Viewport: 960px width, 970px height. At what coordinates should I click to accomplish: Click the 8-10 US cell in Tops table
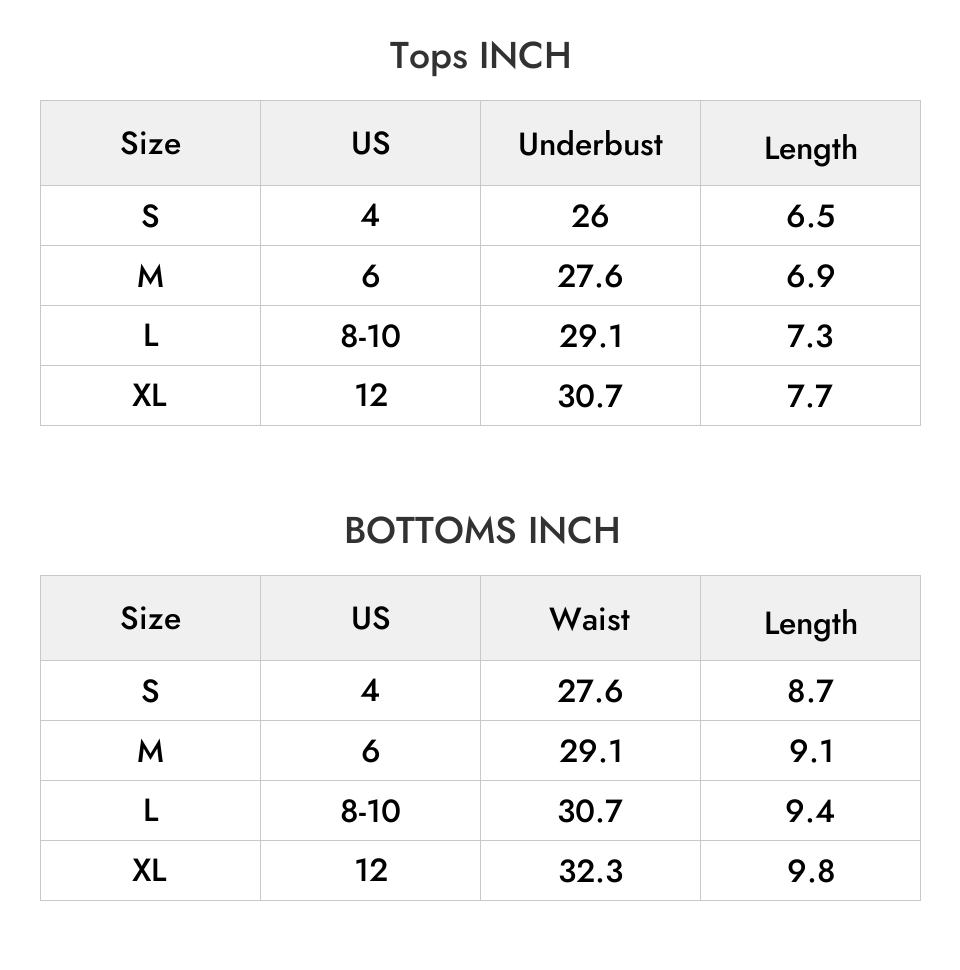click(371, 336)
